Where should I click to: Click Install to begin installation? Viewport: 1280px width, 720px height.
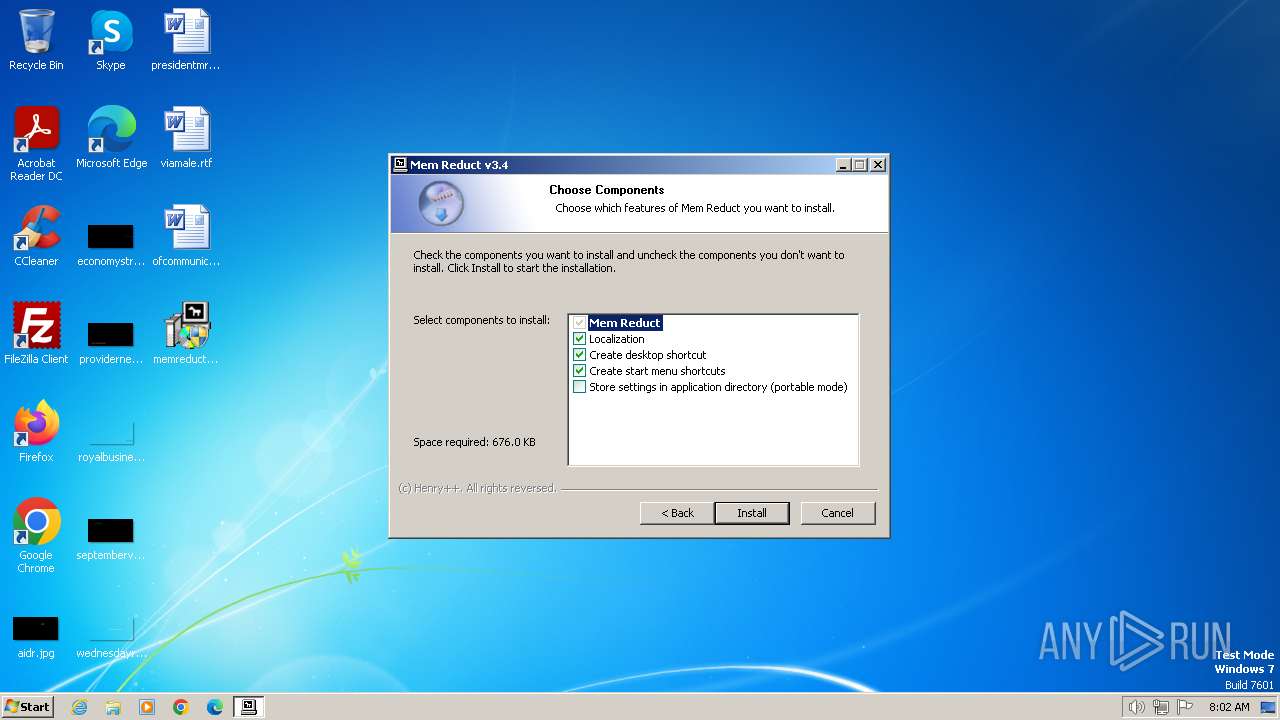752,513
